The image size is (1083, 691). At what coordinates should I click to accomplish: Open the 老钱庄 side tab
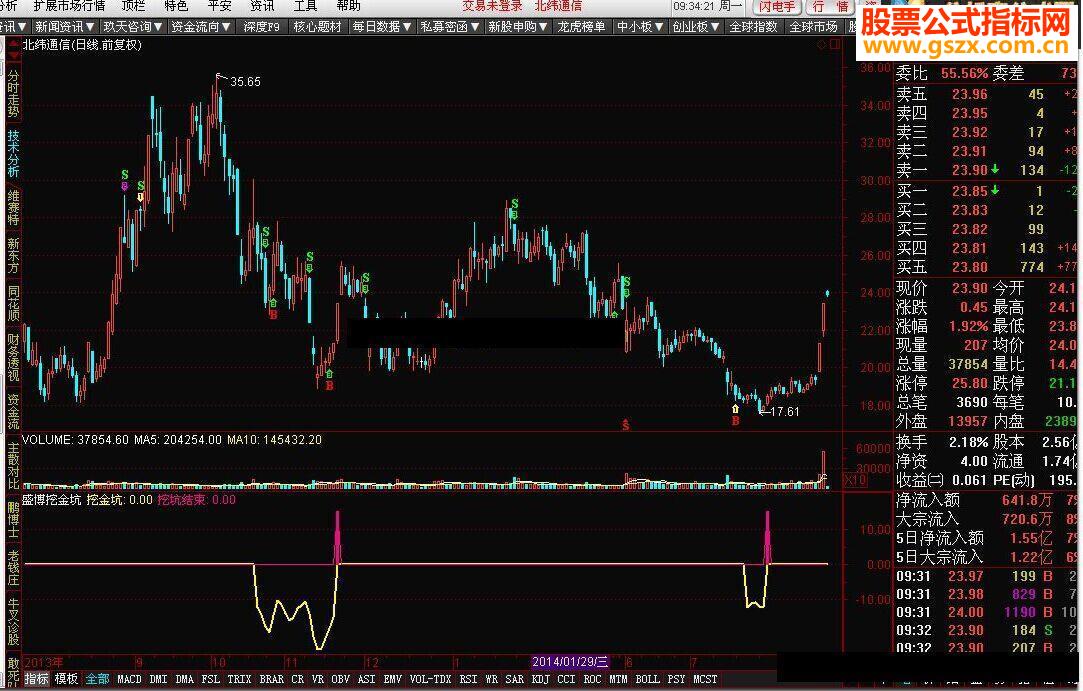pos(13,567)
